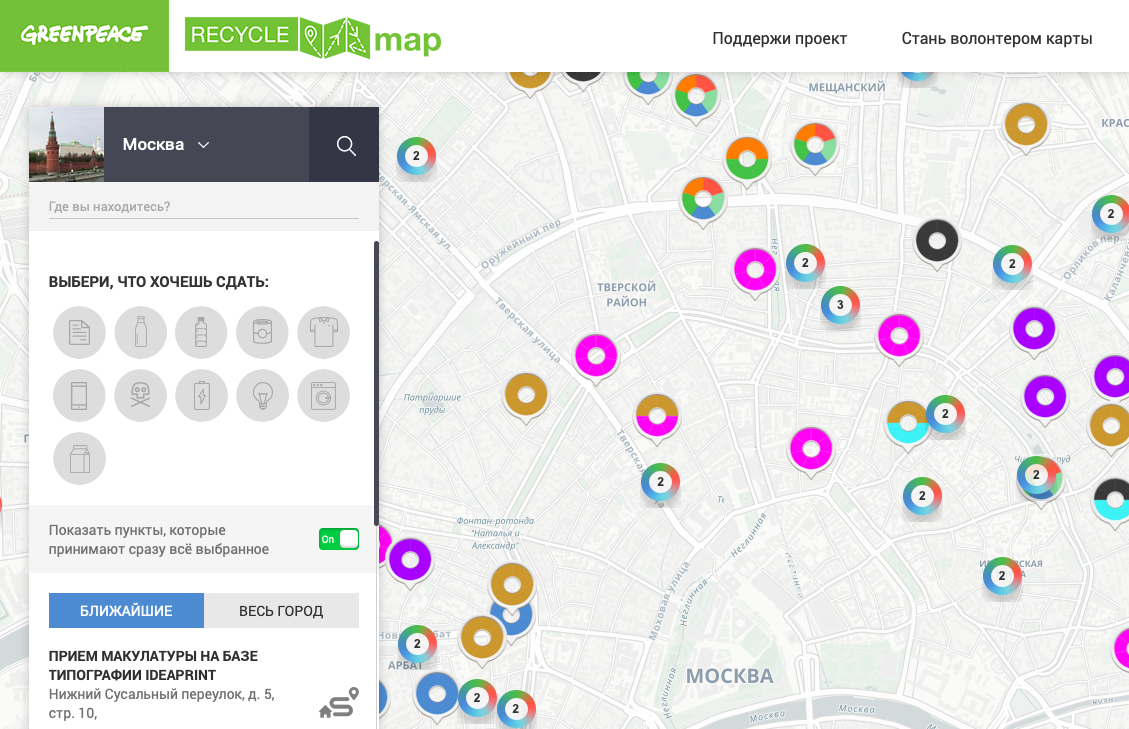Click the 'Где вы находитесь?' location field

click(203, 207)
